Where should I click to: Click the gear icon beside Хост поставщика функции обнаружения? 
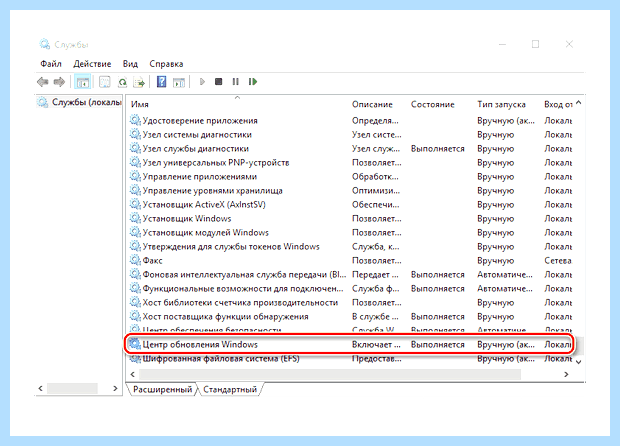click(135, 316)
